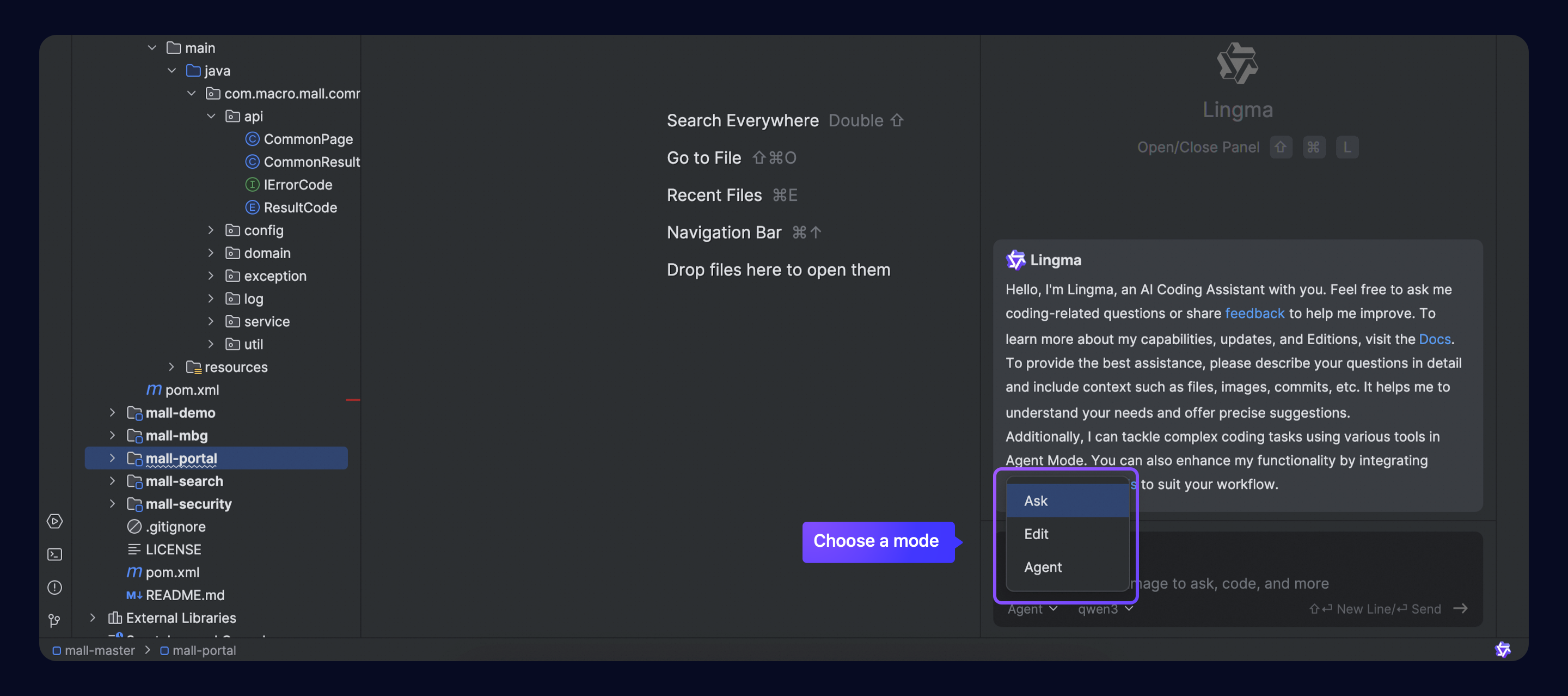Open the feedback link
Viewport: 1568px width, 696px height.
1254,313
